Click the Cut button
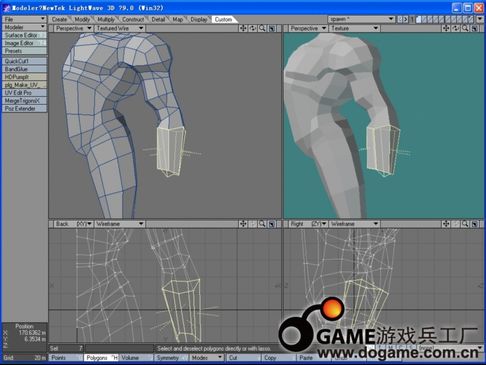Screen dimensions: 486x365 pyautogui.click(x=244, y=358)
